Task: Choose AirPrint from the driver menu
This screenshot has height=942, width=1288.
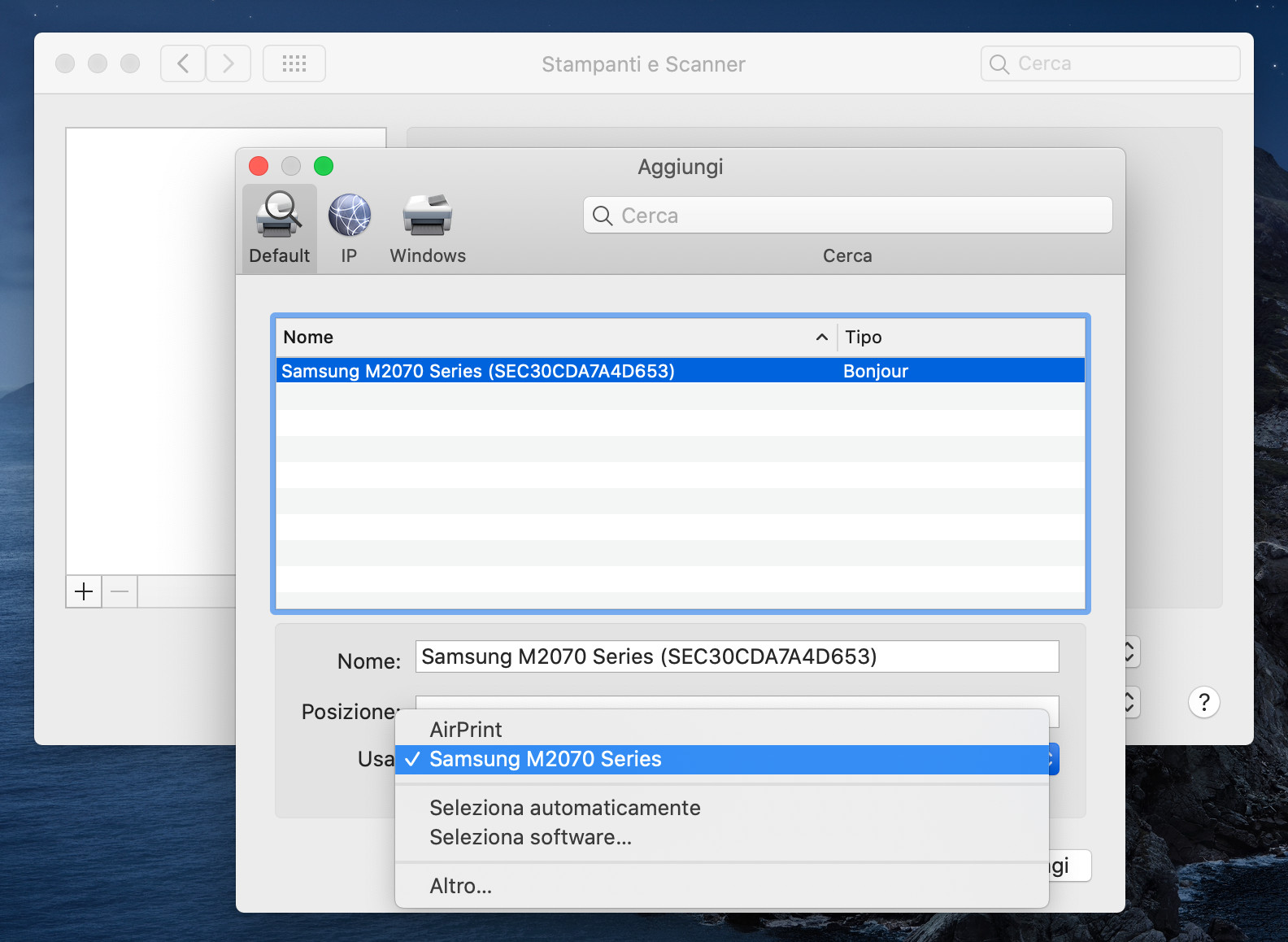Action: point(722,730)
